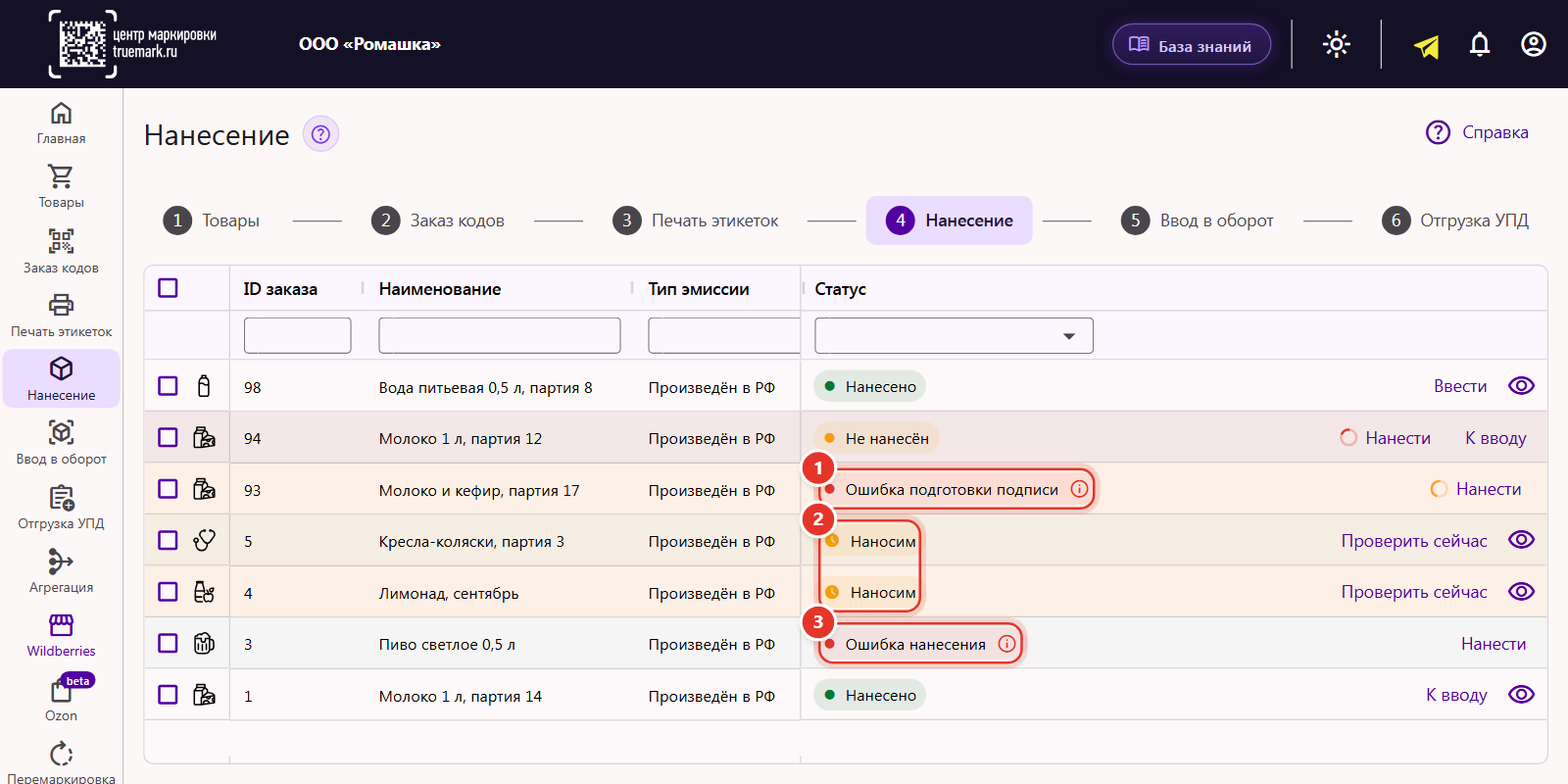
Task: Tick checkbox for Кресла-коляски, партия 3
Action: tap(168, 540)
